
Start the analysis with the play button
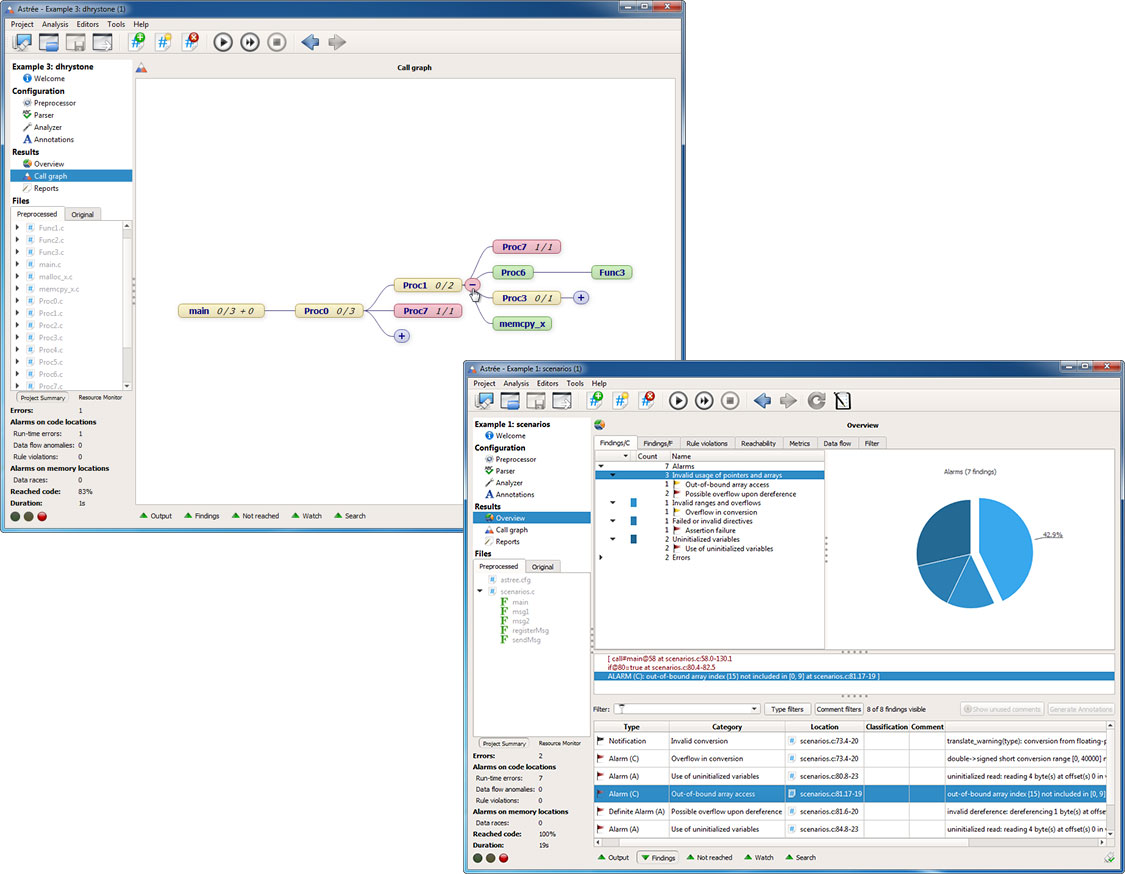tap(223, 43)
